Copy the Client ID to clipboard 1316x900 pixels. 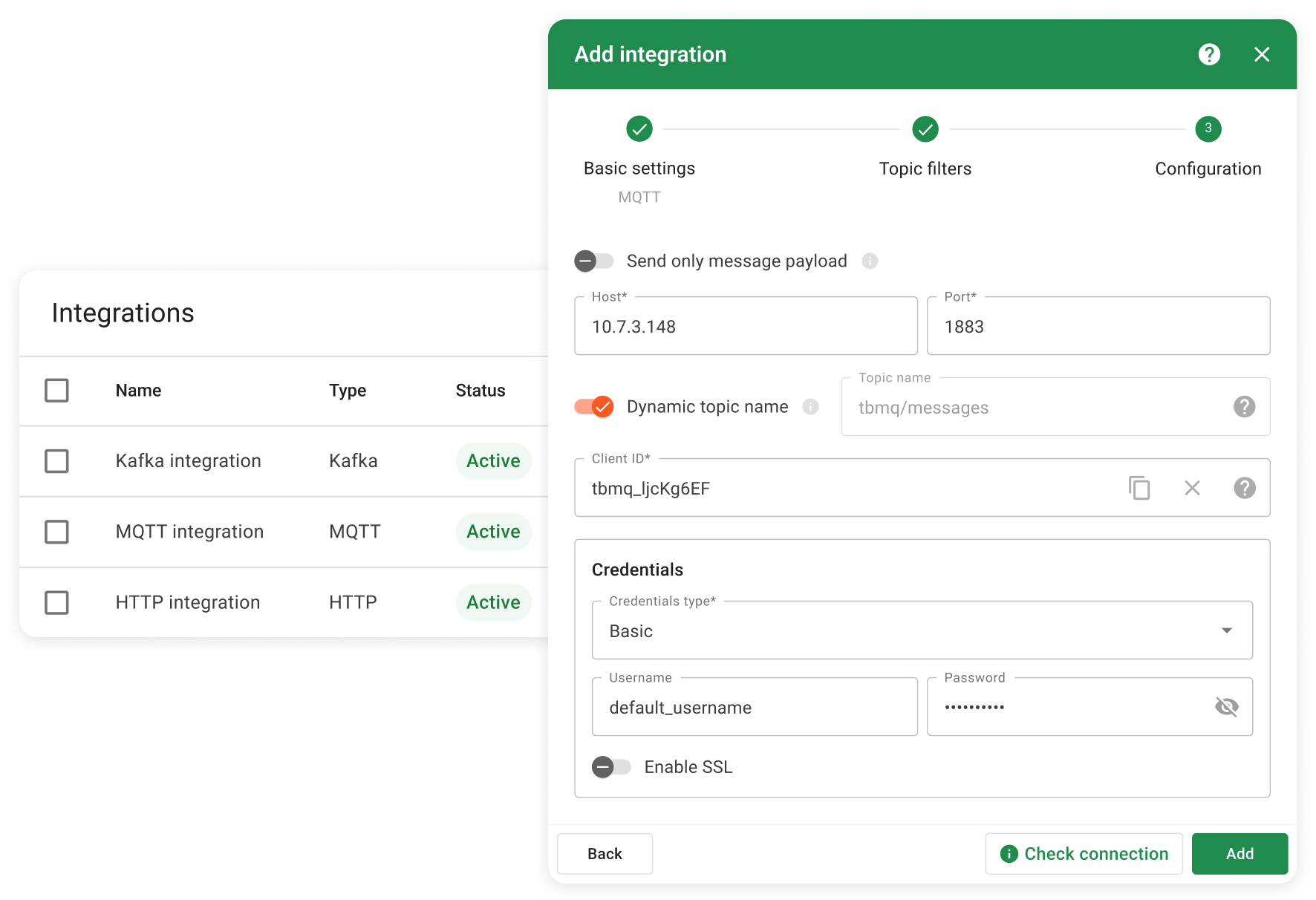(x=1139, y=488)
